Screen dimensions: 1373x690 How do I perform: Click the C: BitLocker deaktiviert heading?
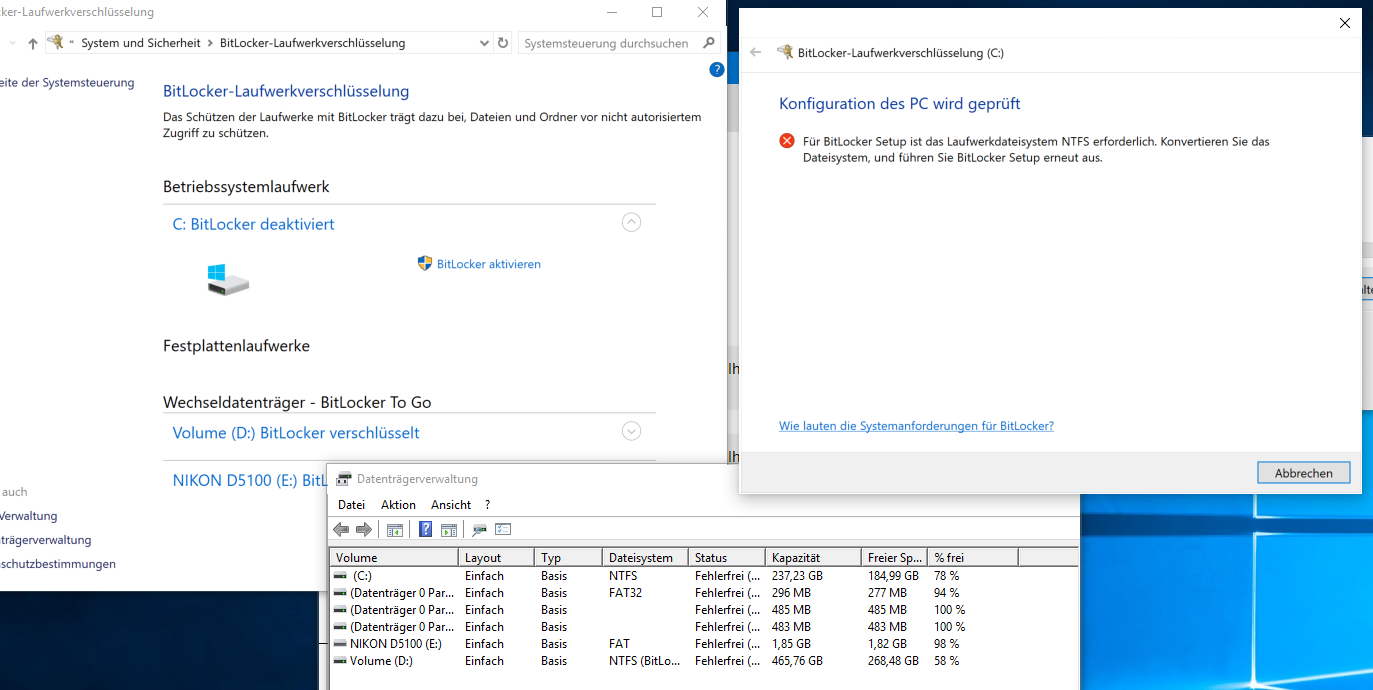click(254, 224)
